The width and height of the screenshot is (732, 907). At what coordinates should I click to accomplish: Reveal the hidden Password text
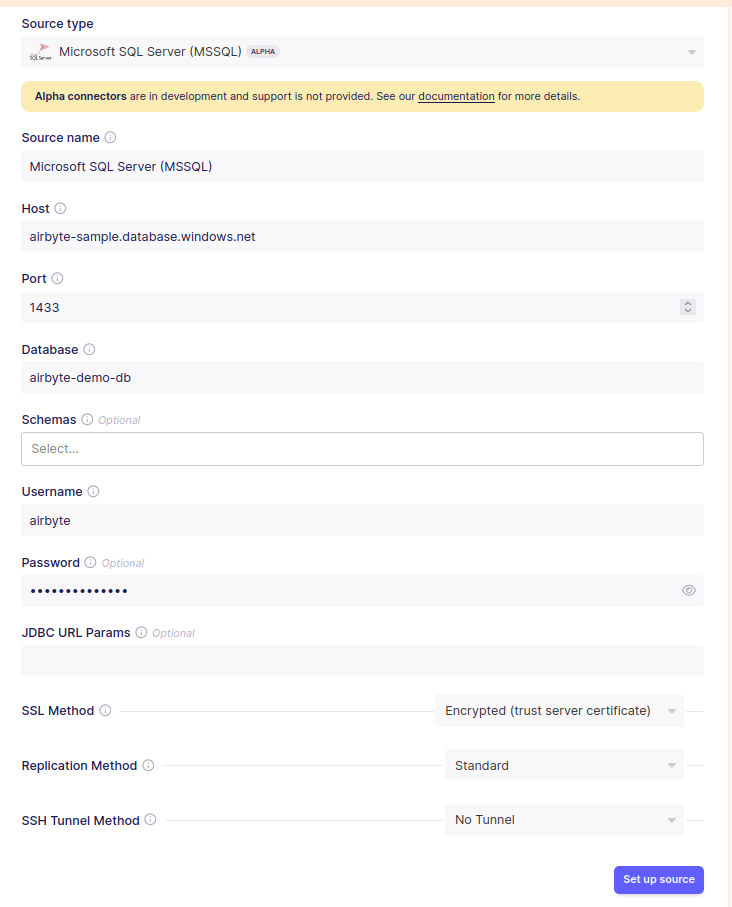pos(688,590)
